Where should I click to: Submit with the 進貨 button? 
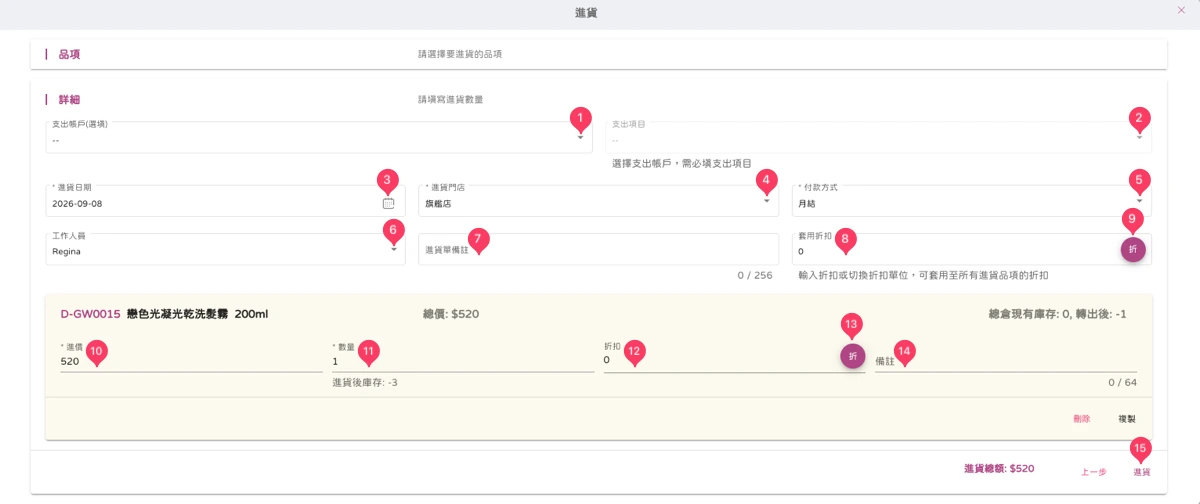[1141, 471]
